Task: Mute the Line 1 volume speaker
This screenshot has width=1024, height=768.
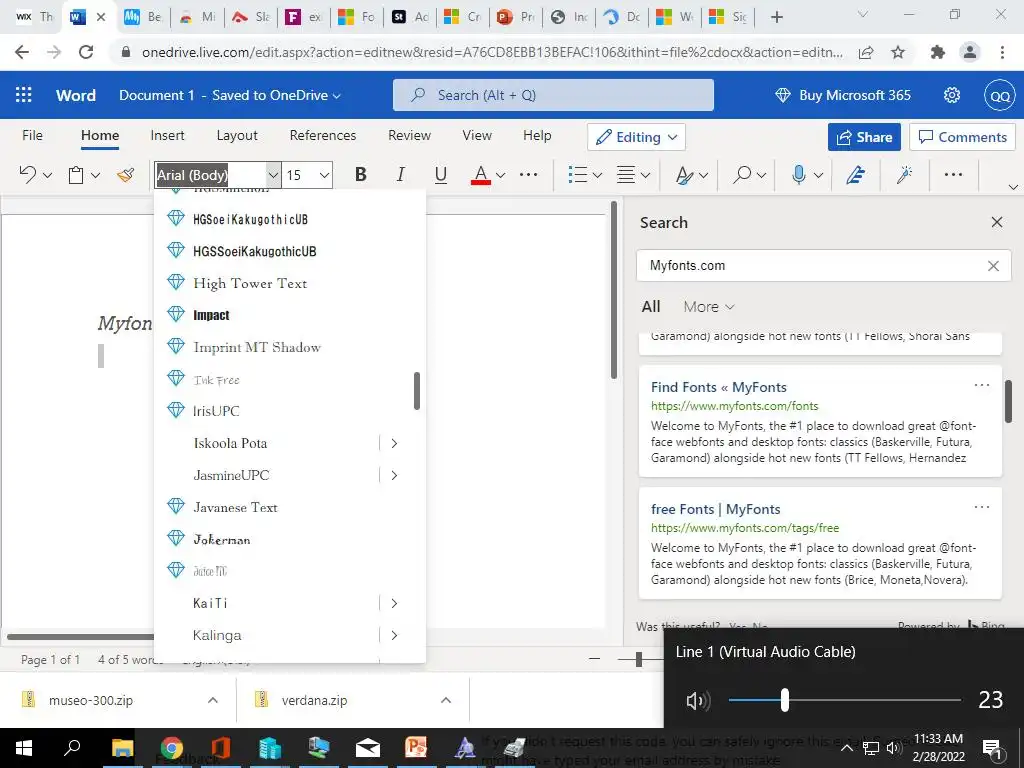Action: point(697,701)
